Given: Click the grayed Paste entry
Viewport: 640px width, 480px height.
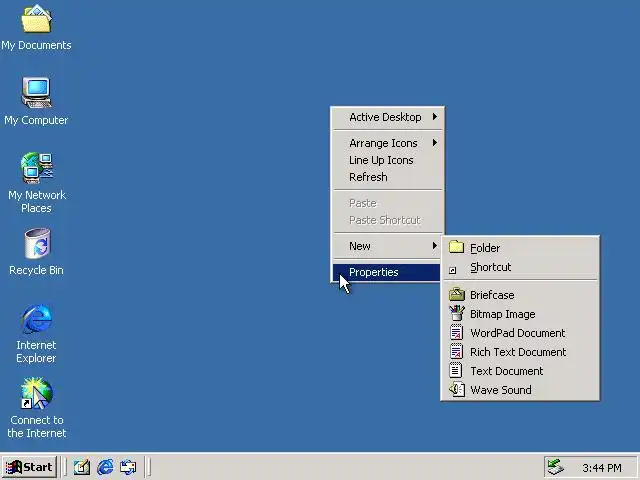Looking at the screenshot, I should click(387, 203).
